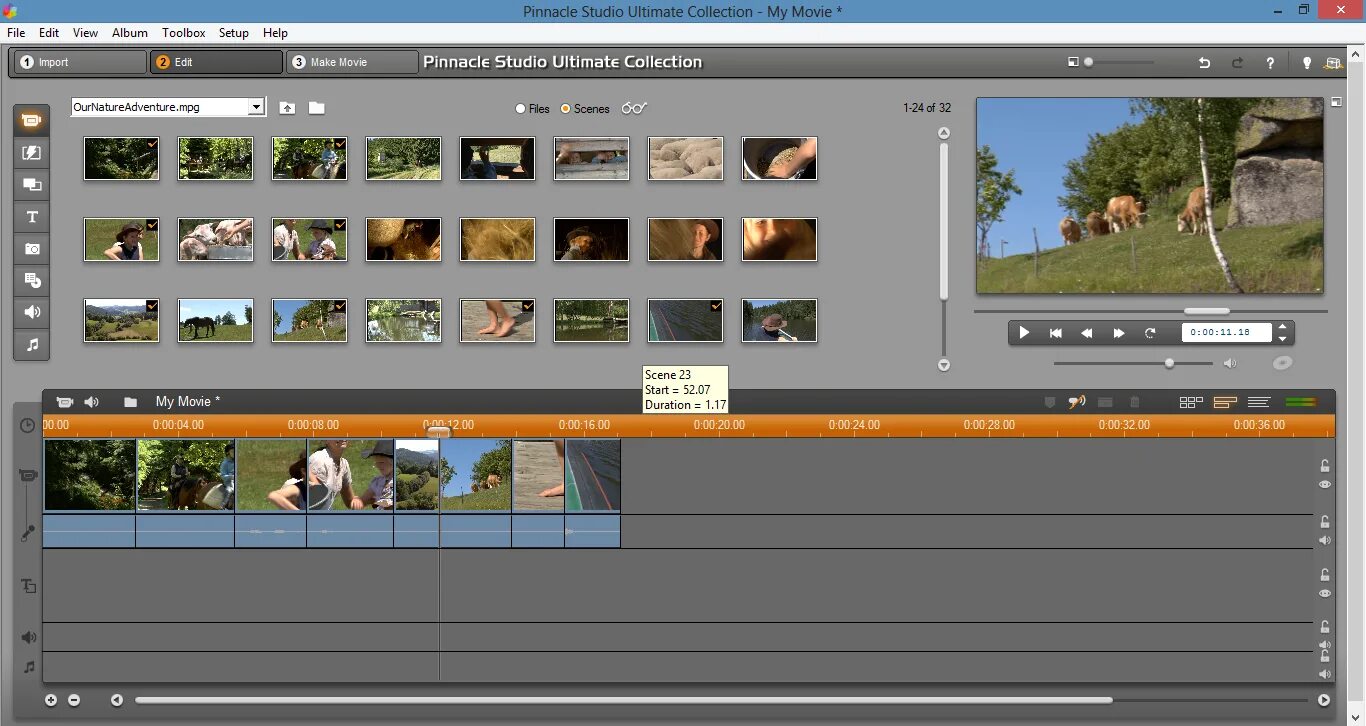
Task: Open the Transitions section in the sidebar
Action: coord(31,153)
